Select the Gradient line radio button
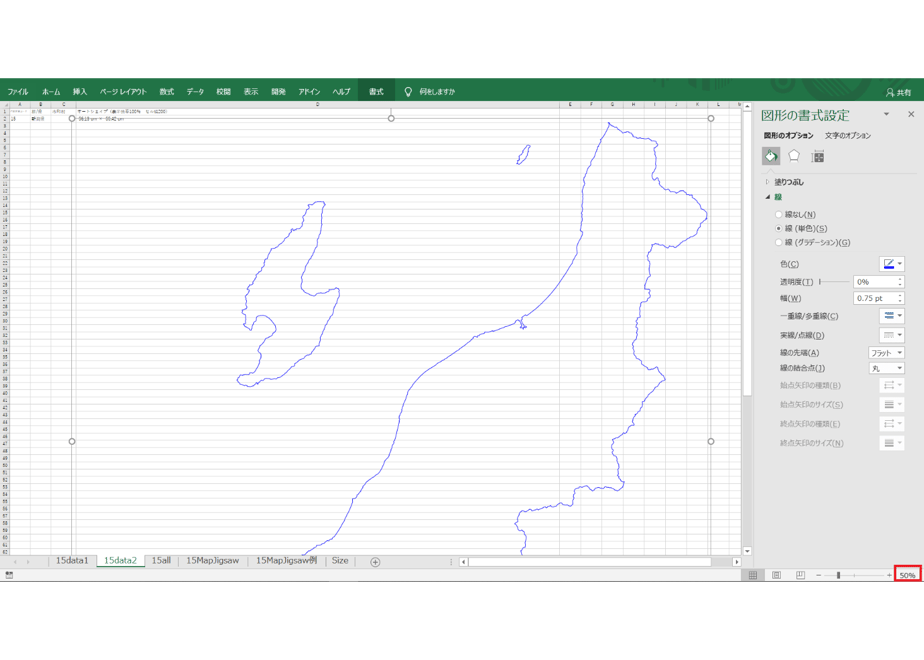This screenshot has height=660, width=924. [778, 243]
